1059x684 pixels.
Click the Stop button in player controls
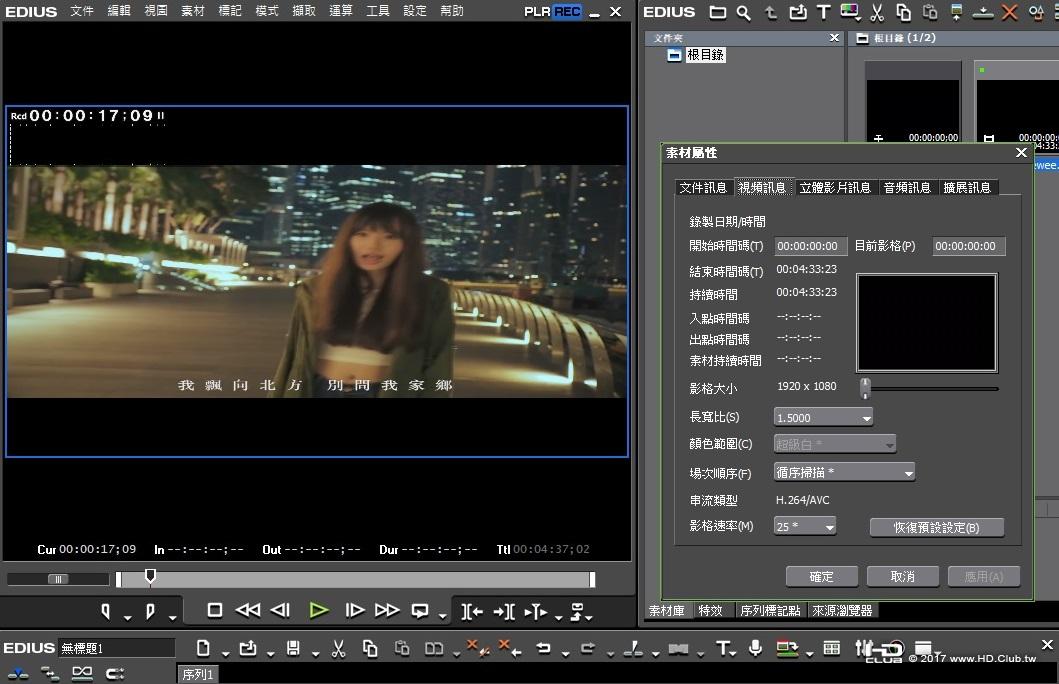215,610
